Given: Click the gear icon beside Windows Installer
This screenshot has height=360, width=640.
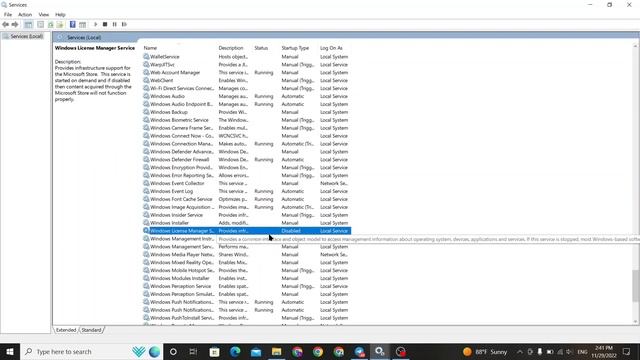Looking at the screenshot, I should [146, 223].
